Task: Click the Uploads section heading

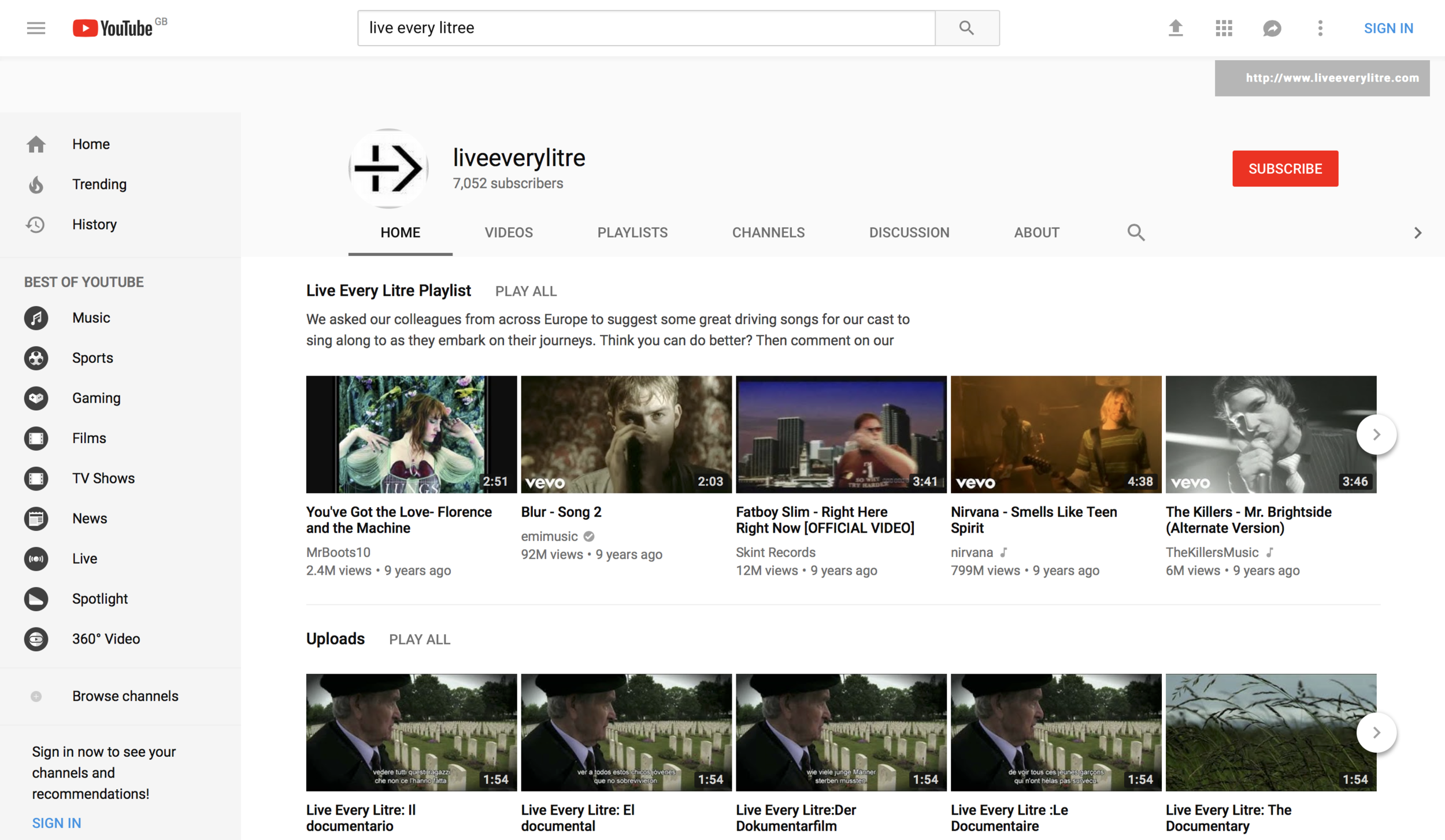Action: tap(335, 639)
